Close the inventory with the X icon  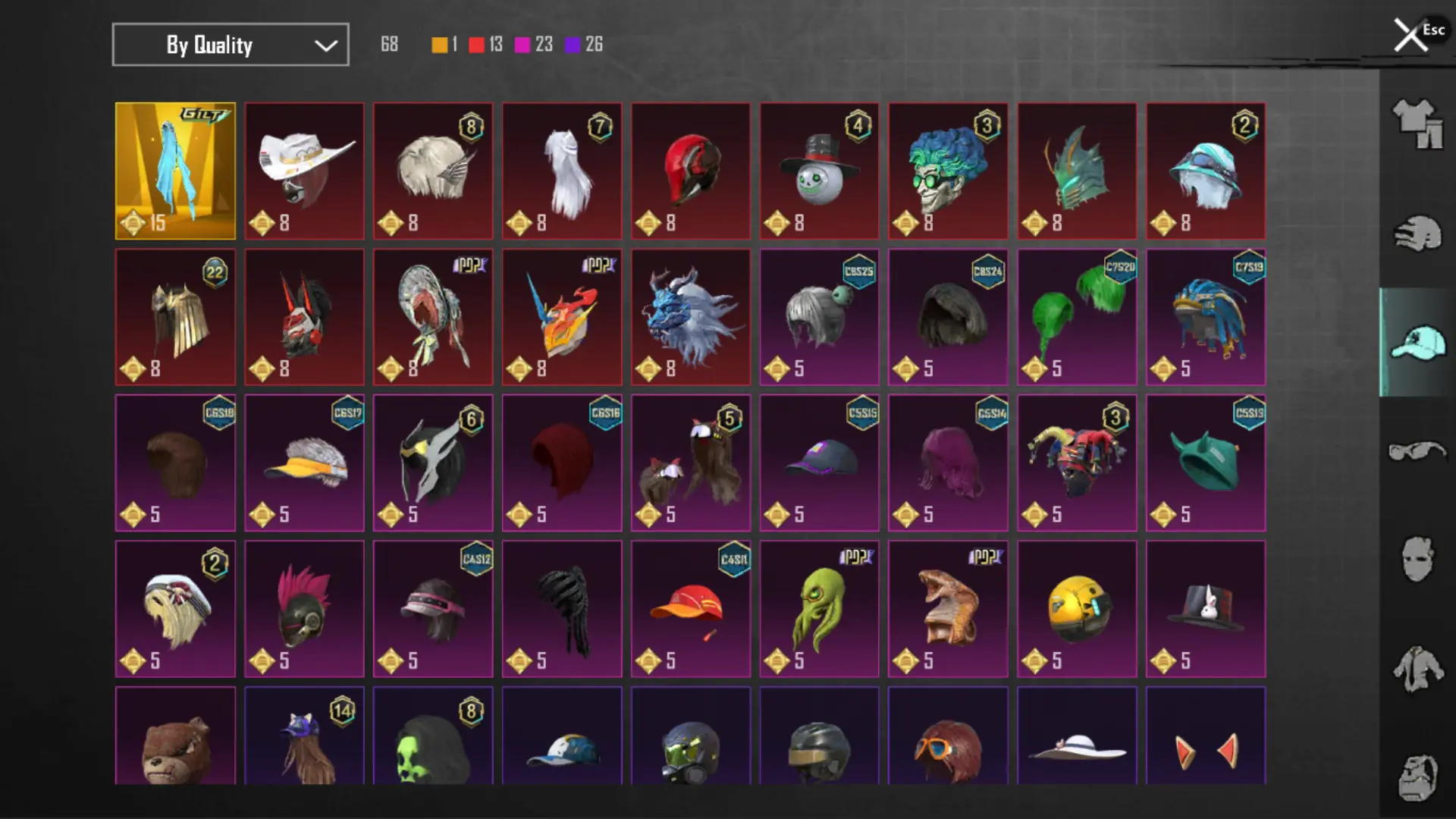1410,35
